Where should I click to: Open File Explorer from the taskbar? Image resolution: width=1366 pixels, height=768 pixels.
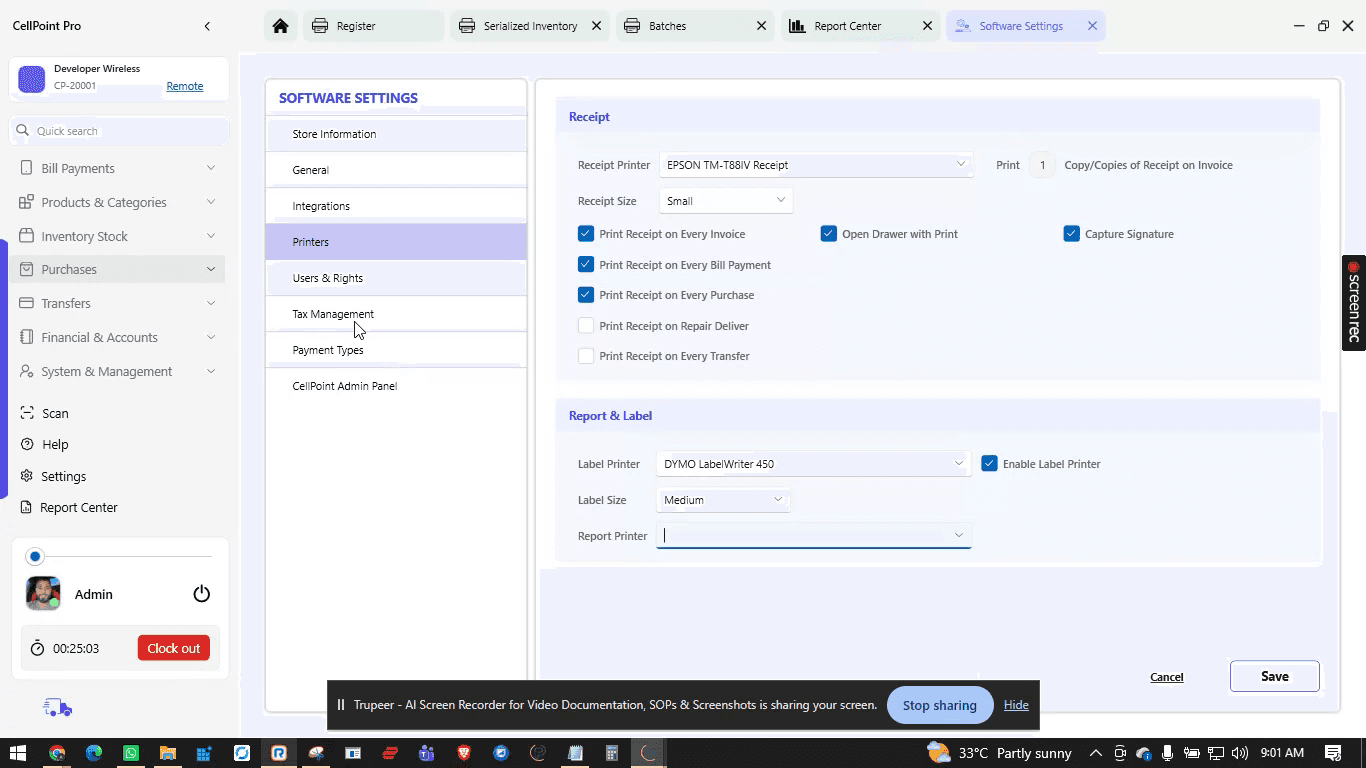point(168,753)
